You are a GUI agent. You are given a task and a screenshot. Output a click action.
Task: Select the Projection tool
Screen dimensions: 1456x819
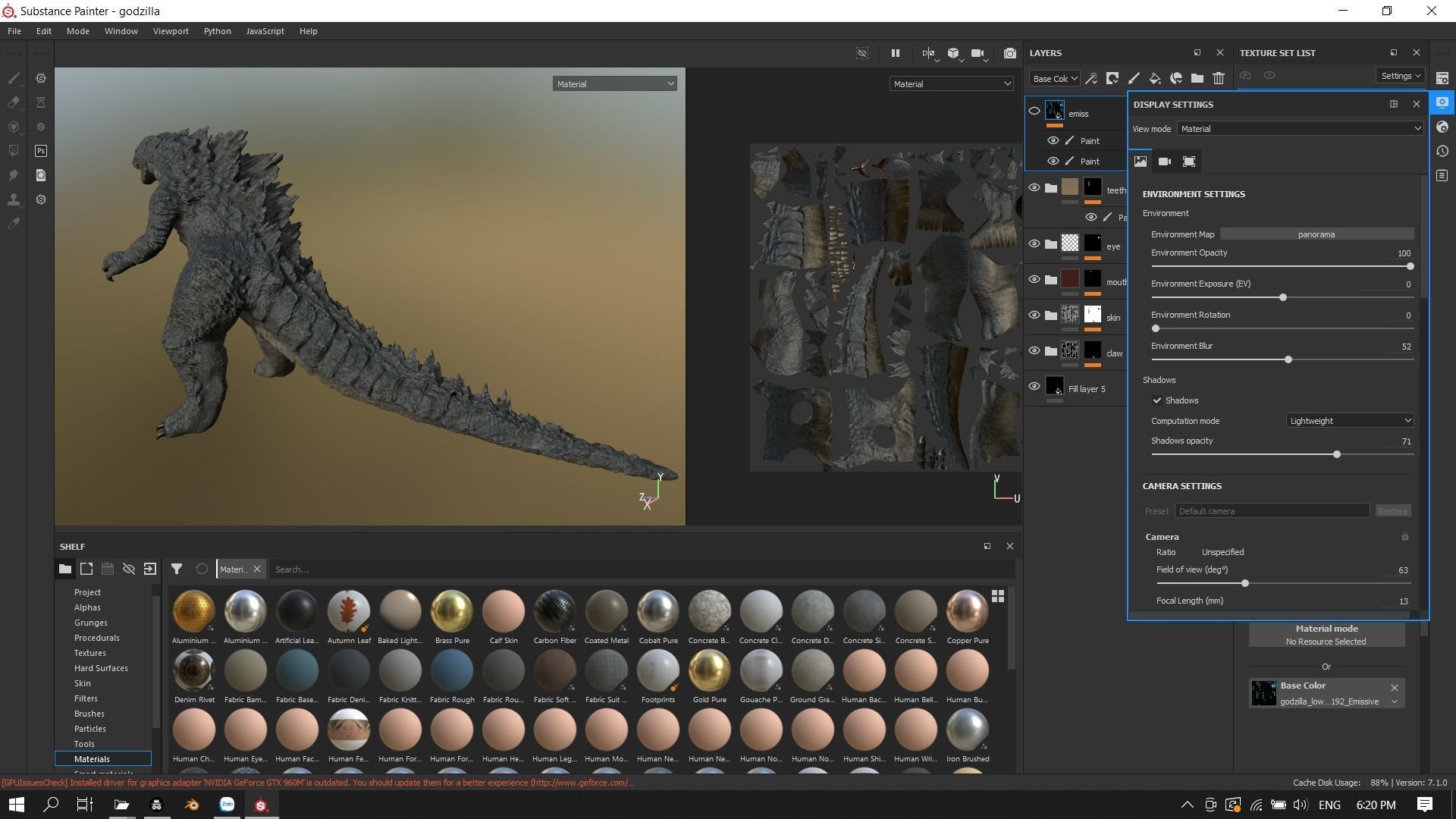tap(14, 127)
